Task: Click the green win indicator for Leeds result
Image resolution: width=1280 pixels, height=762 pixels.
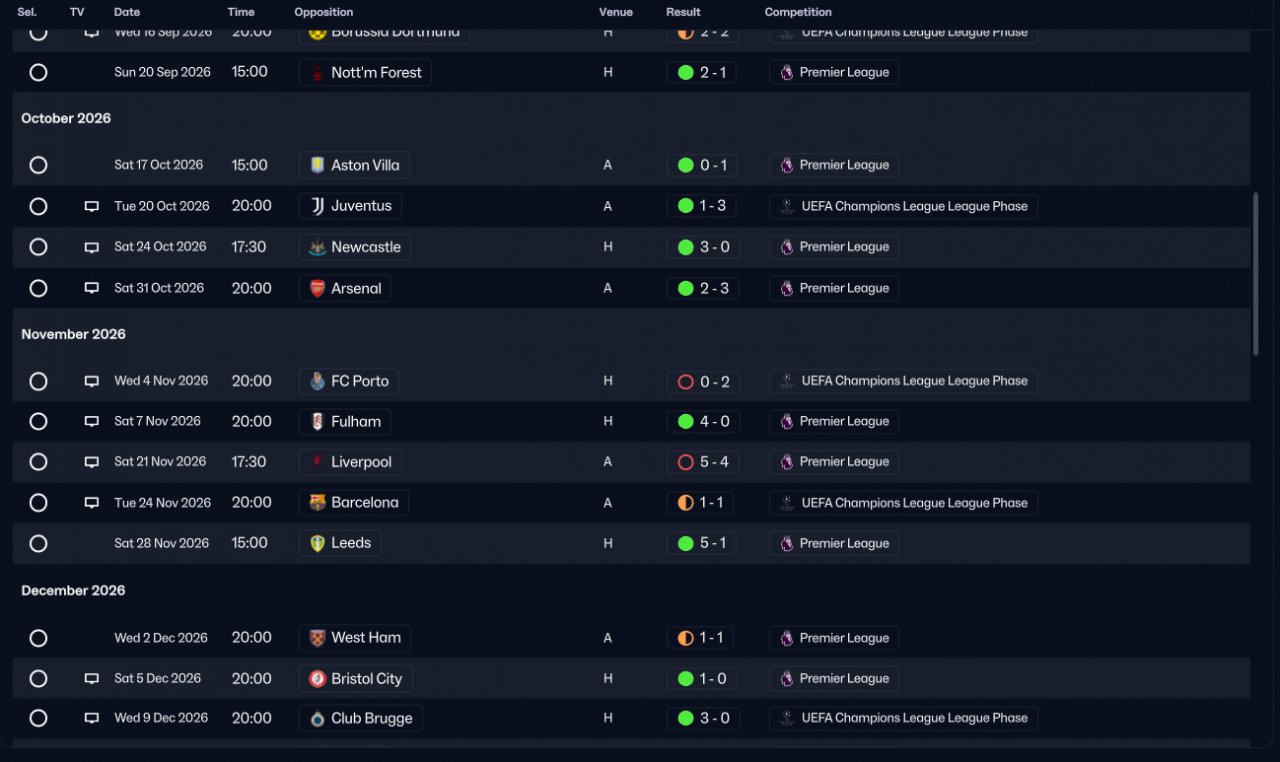Action: pyautogui.click(x=686, y=544)
